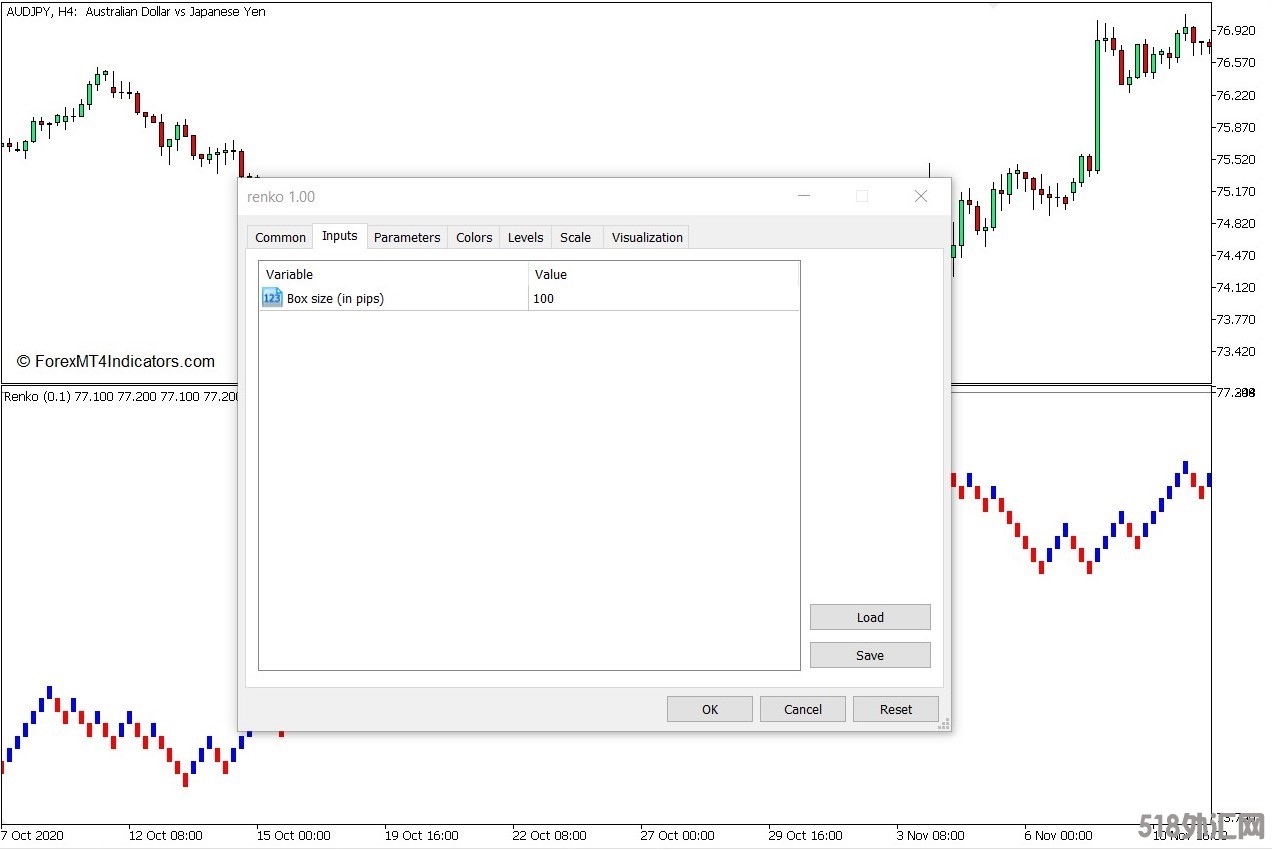The image size is (1272, 850).
Task: Click the Save button
Action: coord(870,655)
